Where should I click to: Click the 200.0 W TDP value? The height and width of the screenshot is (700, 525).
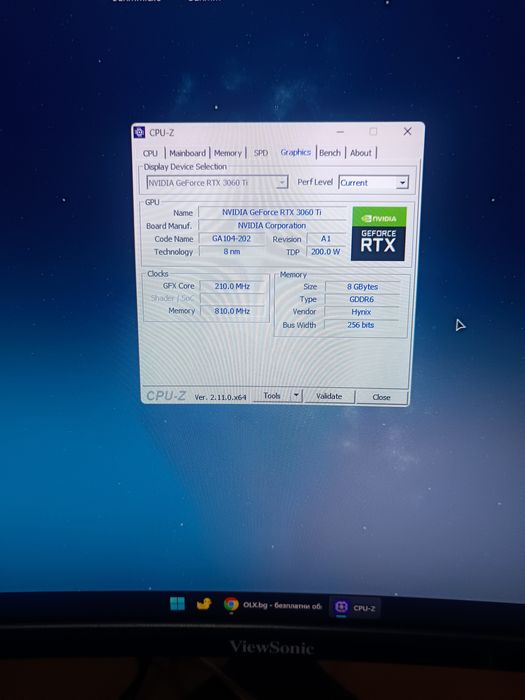point(325,252)
